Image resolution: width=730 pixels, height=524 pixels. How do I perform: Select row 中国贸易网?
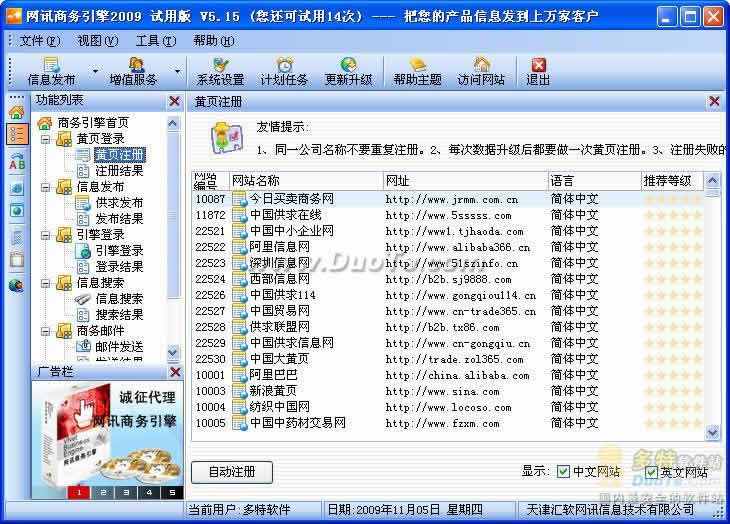pos(448,311)
